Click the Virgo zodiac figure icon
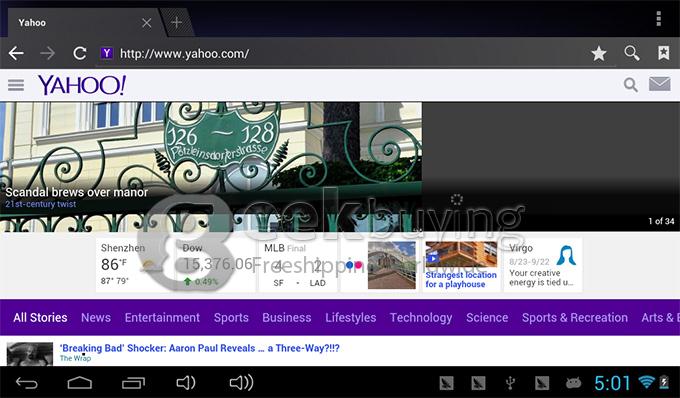 coord(566,255)
